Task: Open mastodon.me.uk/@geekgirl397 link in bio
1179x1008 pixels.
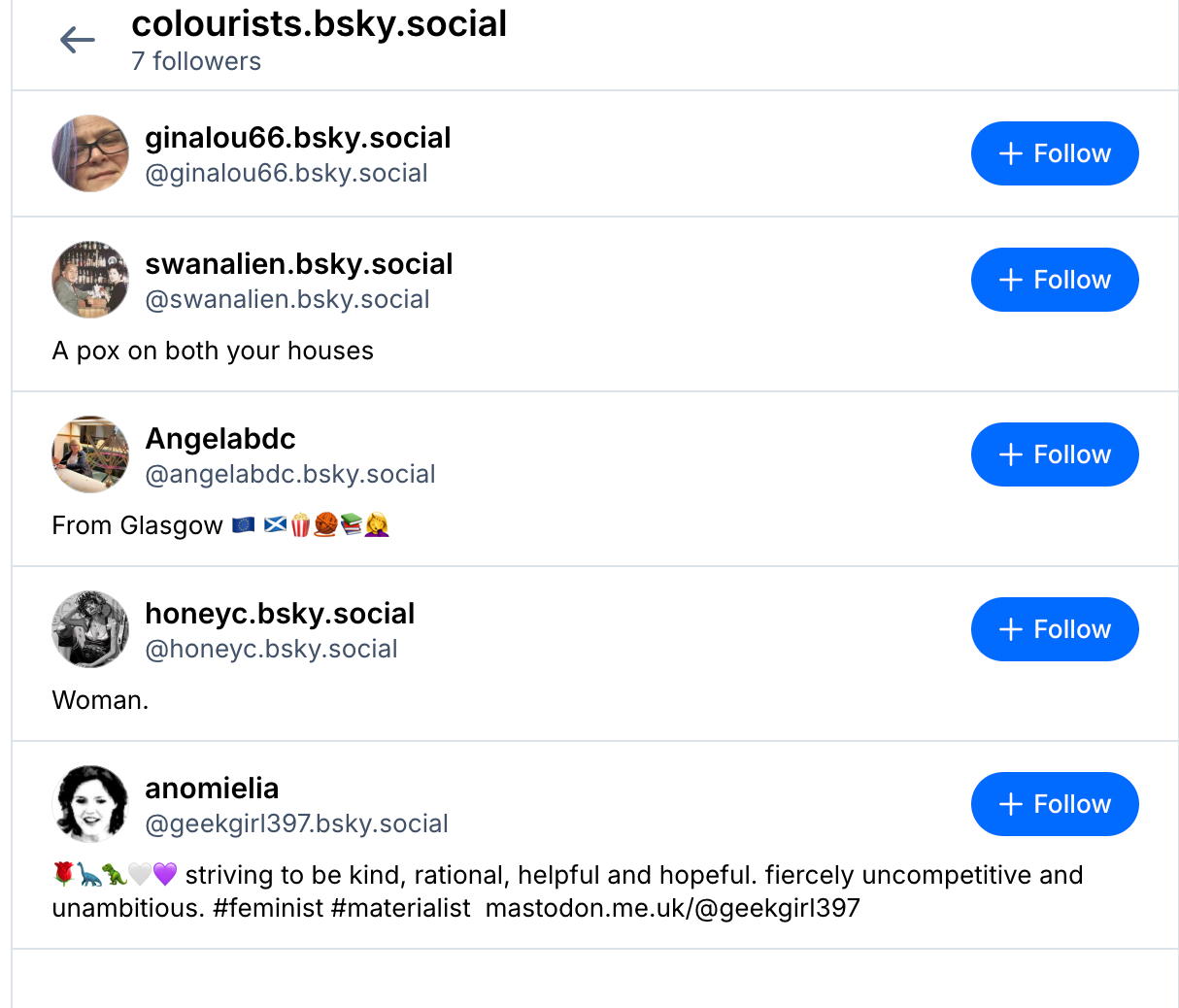Action: 672,908
